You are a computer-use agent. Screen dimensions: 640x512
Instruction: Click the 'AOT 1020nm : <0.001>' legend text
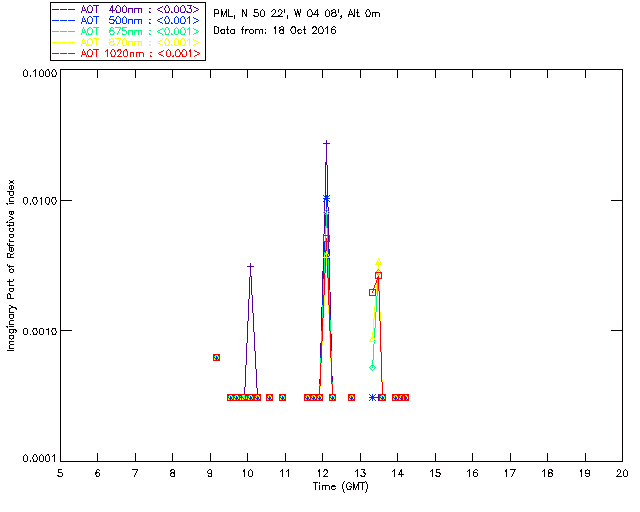tap(140, 53)
